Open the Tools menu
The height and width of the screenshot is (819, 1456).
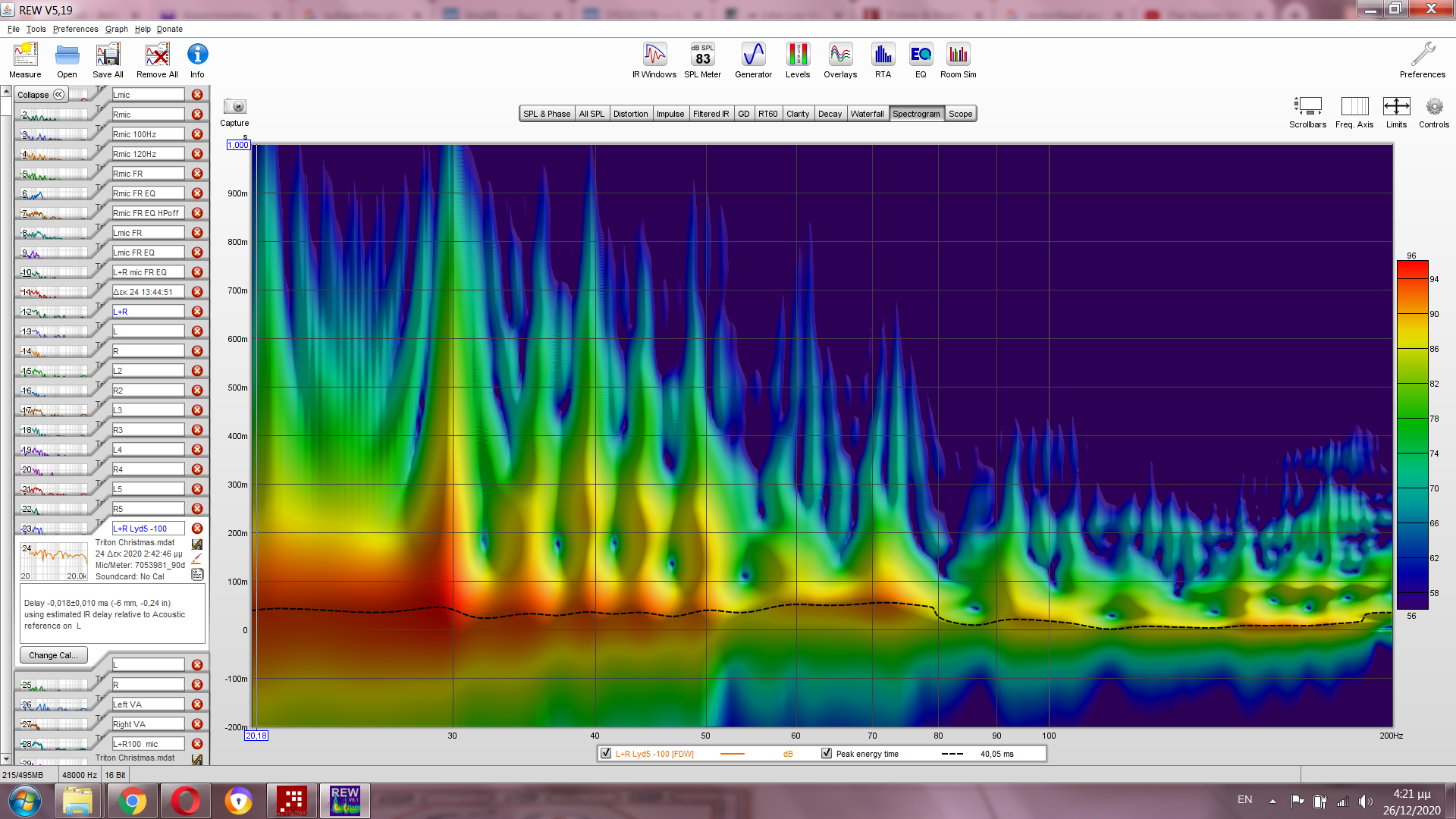[x=36, y=29]
